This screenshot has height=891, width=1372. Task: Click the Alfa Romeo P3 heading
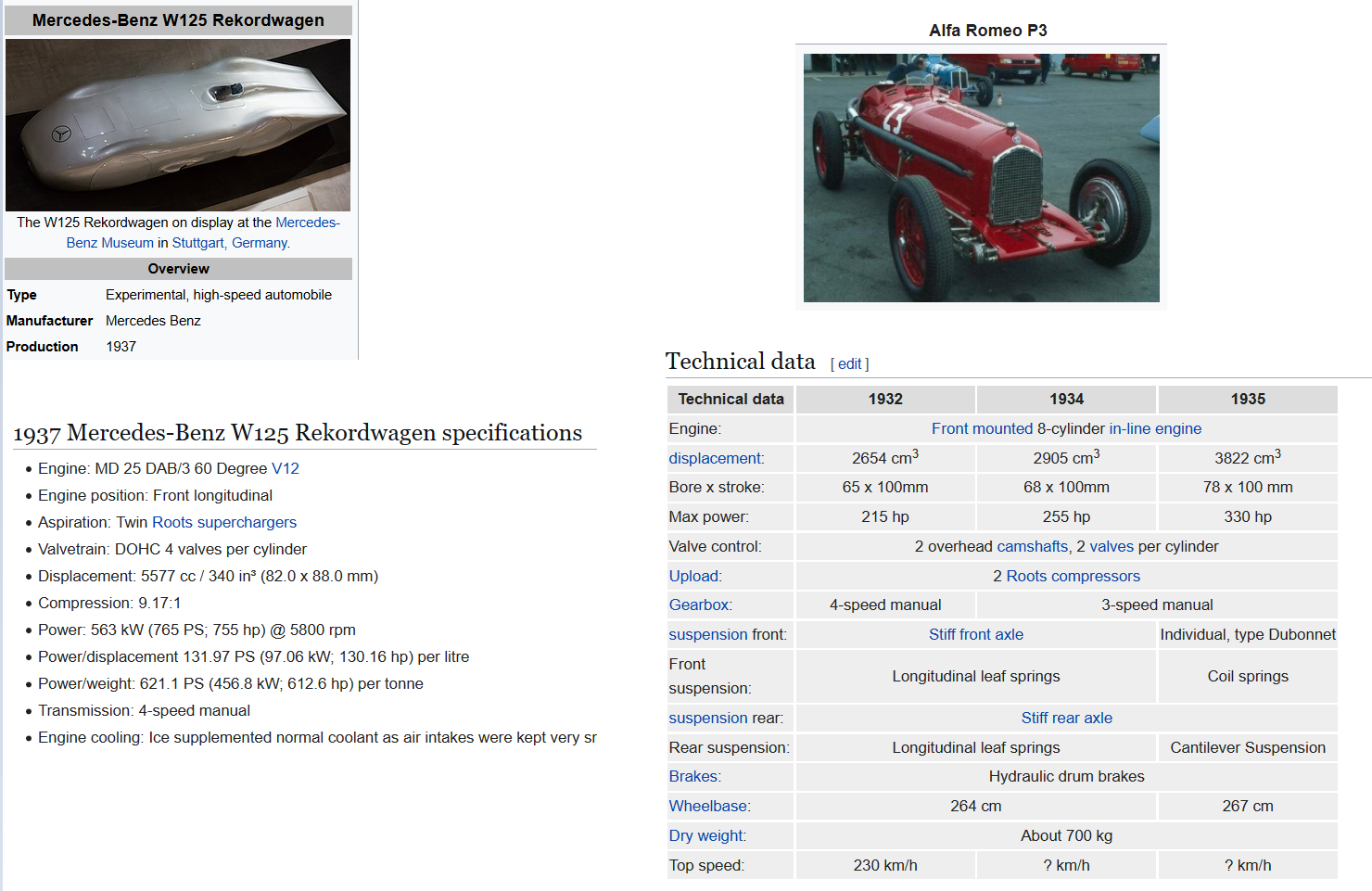988,31
